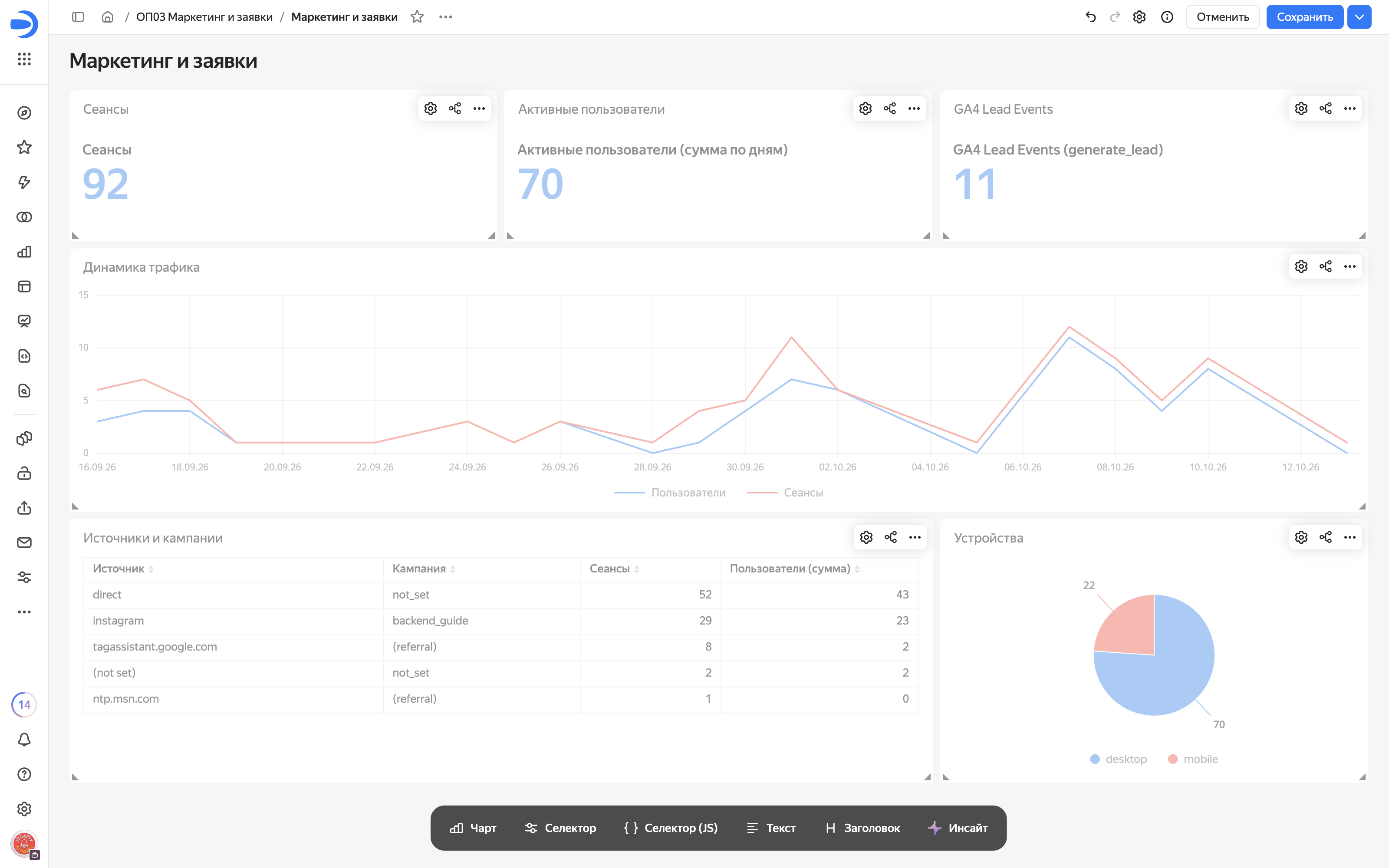Open more menu of Устройства widget
Image resolution: width=1389 pixels, height=868 pixels.
pos(1350,537)
